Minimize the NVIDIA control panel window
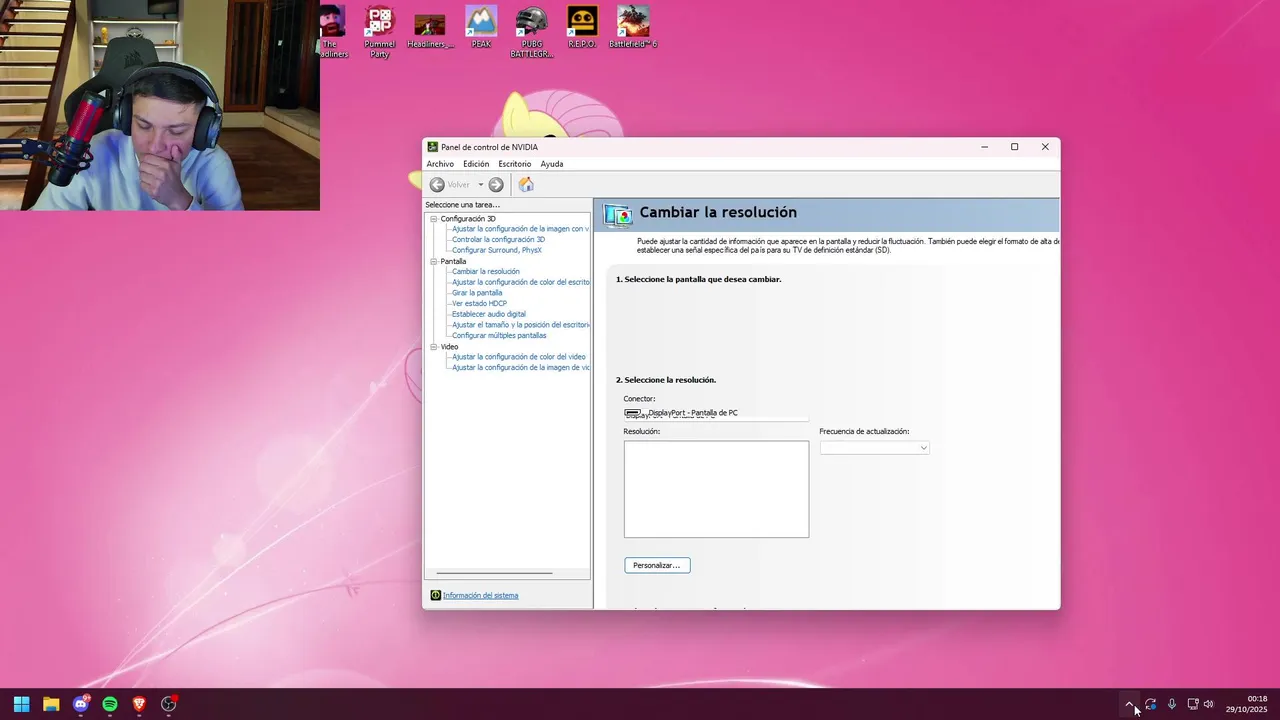The height and width of the screenshot is (720, 1280). (x=984, y=147)
